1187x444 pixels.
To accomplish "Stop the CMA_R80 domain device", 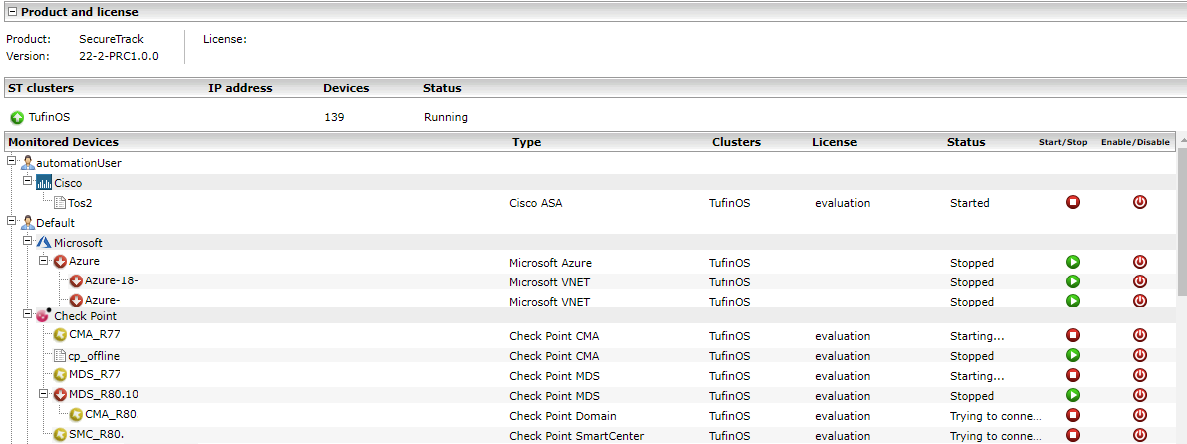I will [x=1072, y=415].
